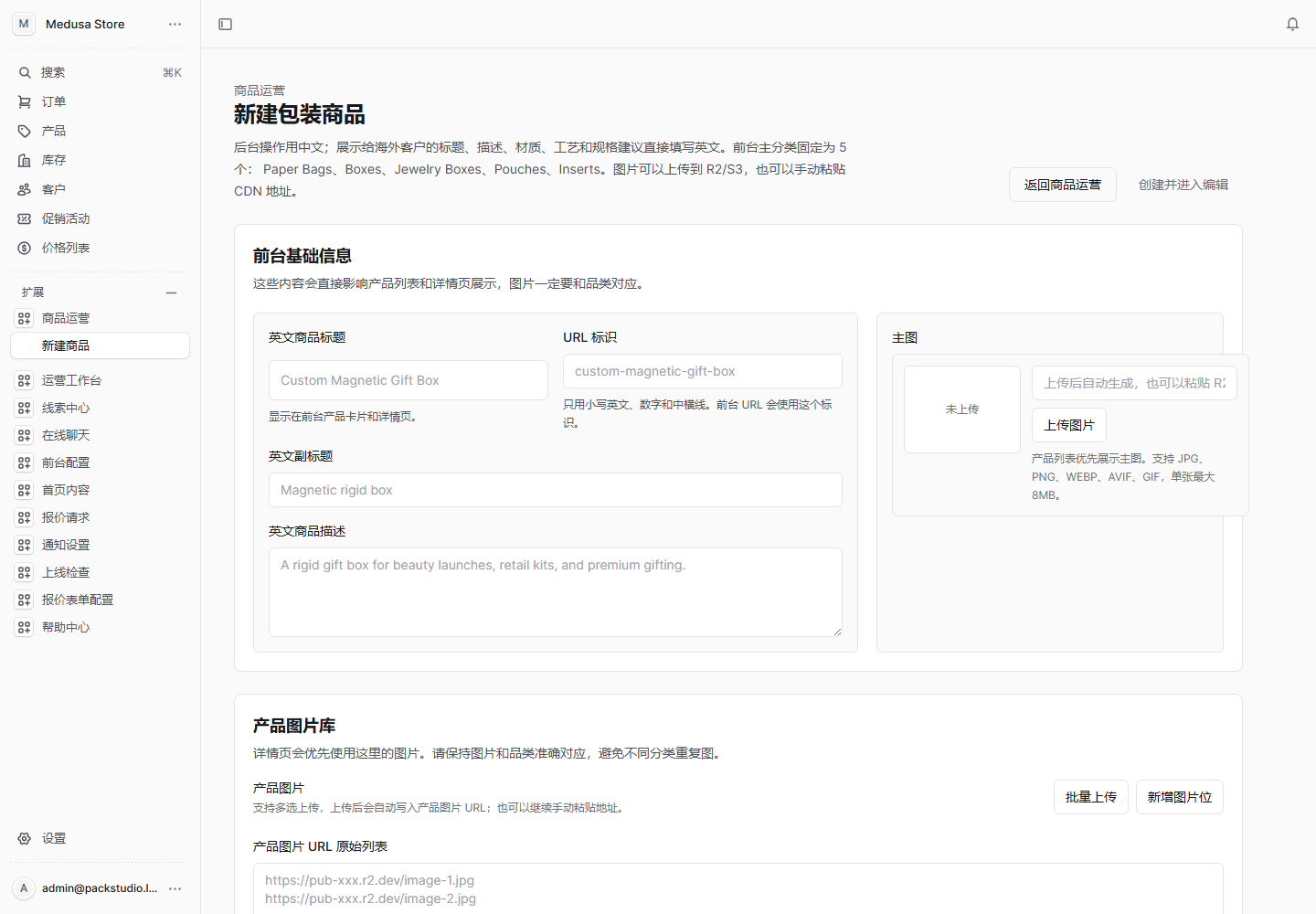Click the 首页内容 label in sidebar
Screen dimensions: 1316x914
click(66, 490)
